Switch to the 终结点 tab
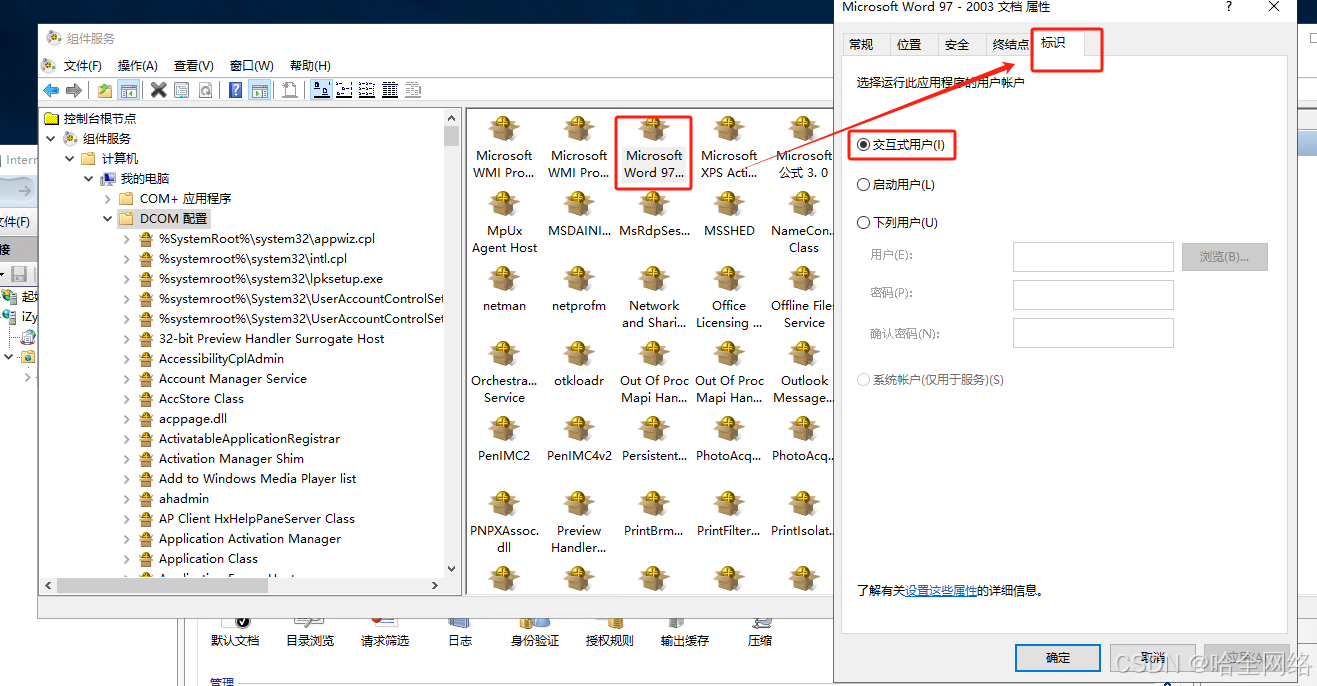Viewport: 1317px width, 686px height. click(1010, 44)
